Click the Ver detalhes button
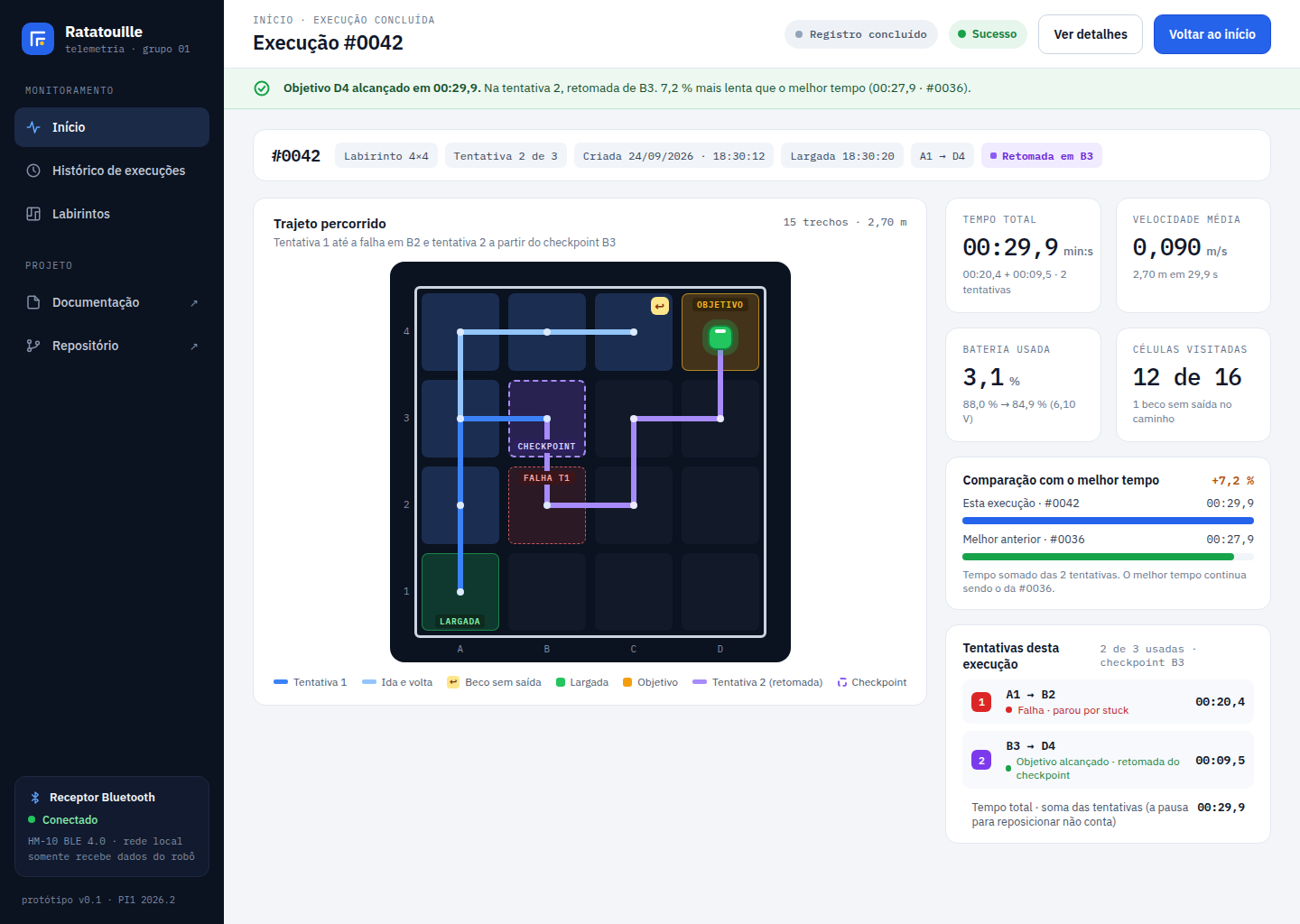Image resolution: width=1300 pixels, height=924 pixels. (x=1091, y=34)
